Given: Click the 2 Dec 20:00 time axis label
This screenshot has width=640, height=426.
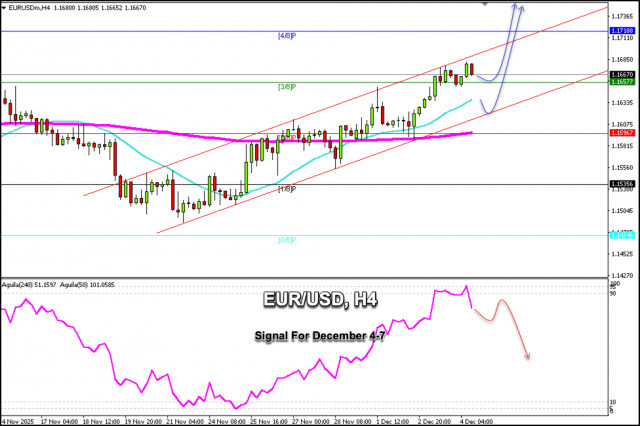Looking at the screenshot, I should [435, 422].
